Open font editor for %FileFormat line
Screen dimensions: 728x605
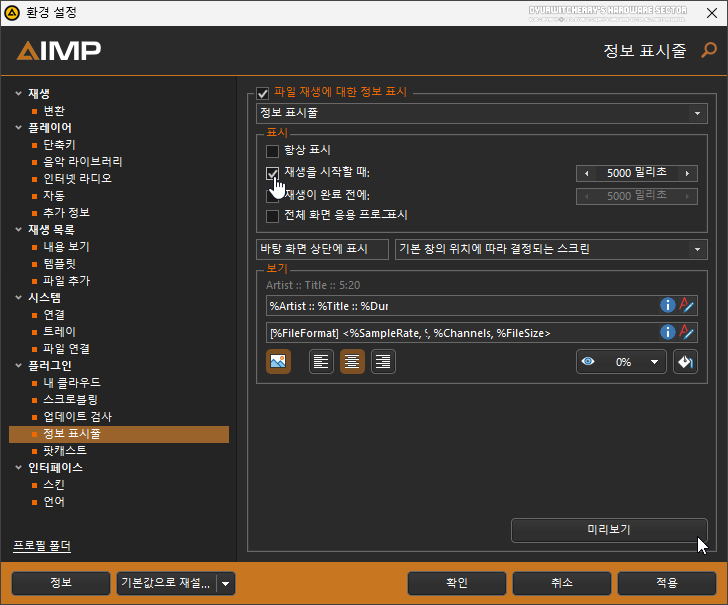[686, 332]
